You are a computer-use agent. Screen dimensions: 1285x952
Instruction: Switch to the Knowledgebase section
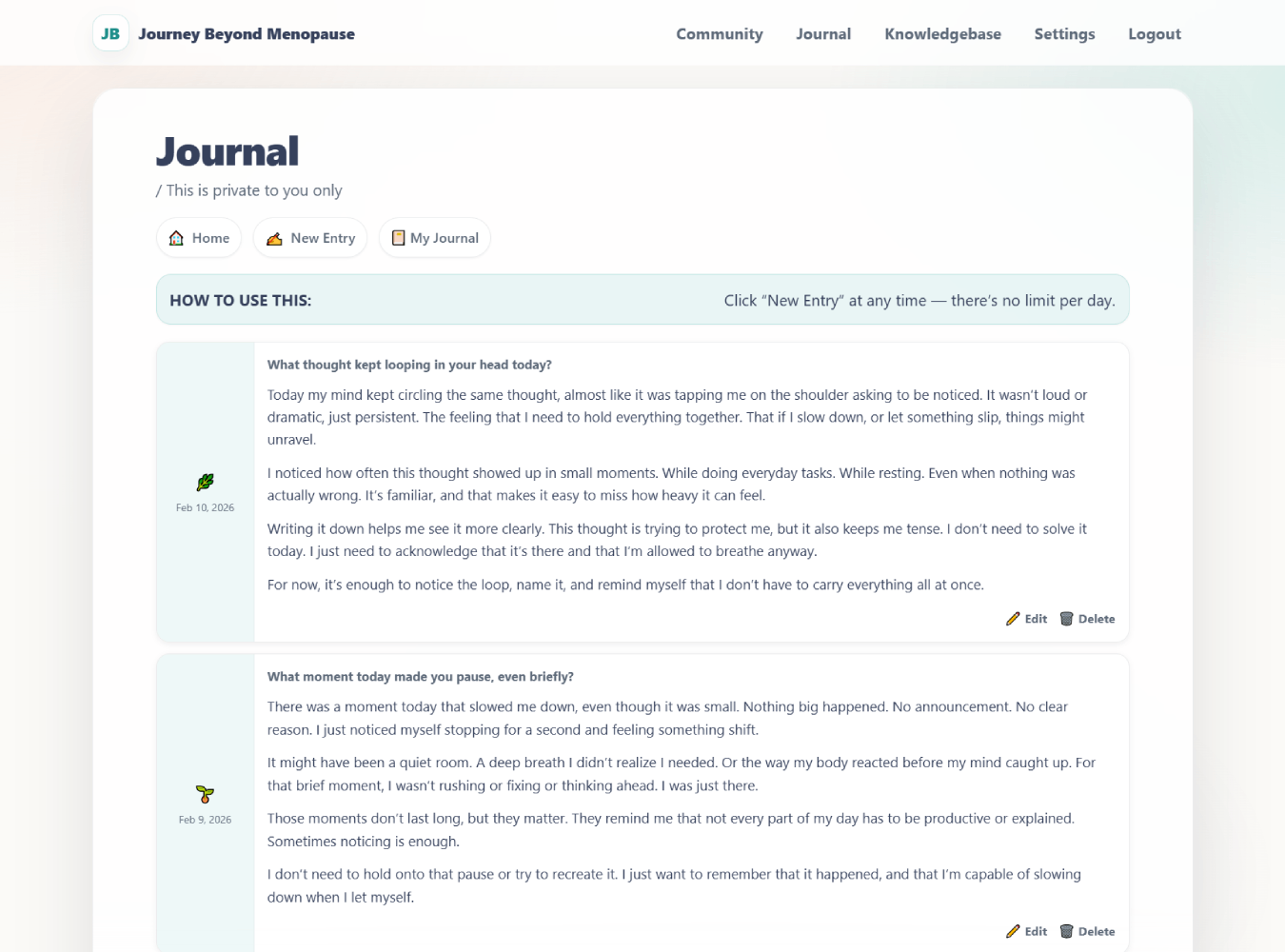click(942, 33)
